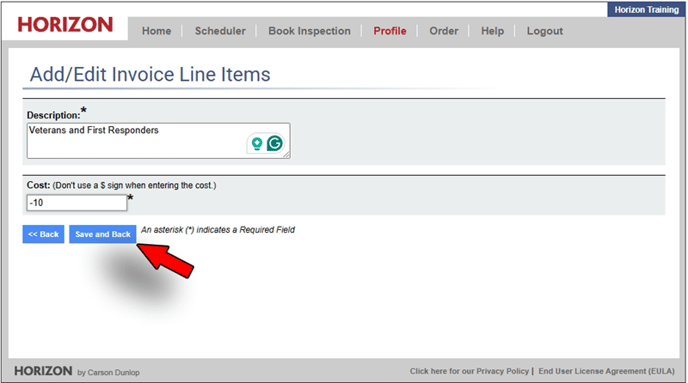Viewport: 688px width, 383px height.
Task: Click the Cost label with the $ sign hint
Action: [x=122, y=185]
